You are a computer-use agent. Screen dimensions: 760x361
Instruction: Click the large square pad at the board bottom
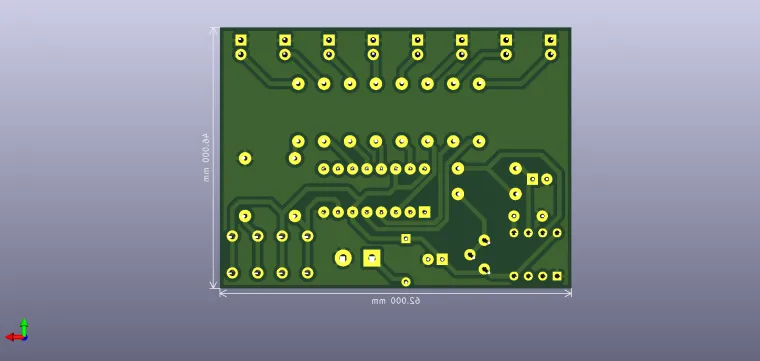point(372,258)
